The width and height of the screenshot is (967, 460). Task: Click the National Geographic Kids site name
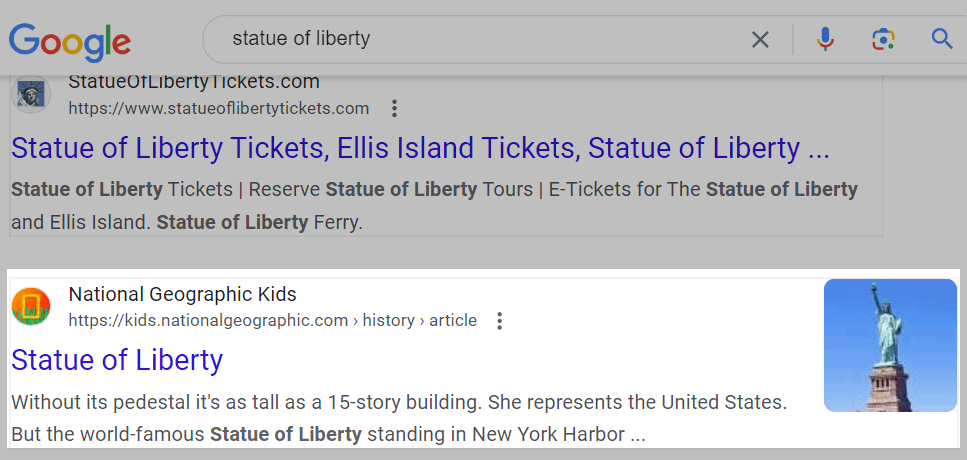point(183,294)
